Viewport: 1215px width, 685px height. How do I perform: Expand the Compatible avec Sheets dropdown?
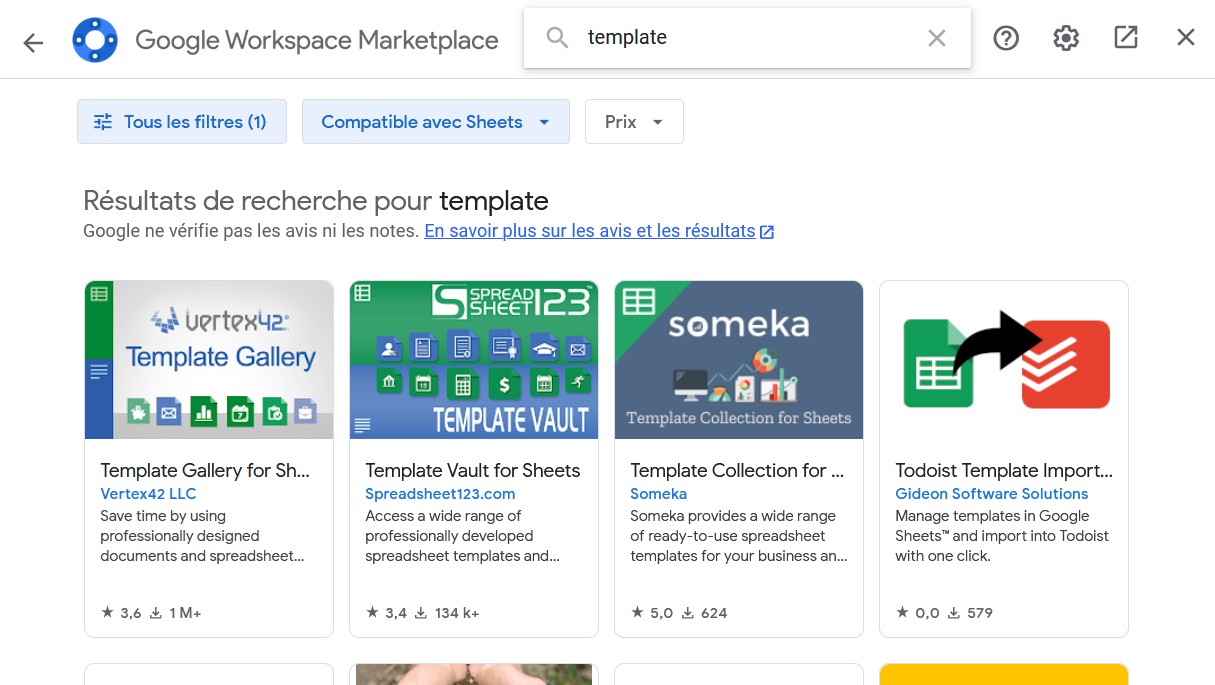pyautogui.click(x=436, y=122)
